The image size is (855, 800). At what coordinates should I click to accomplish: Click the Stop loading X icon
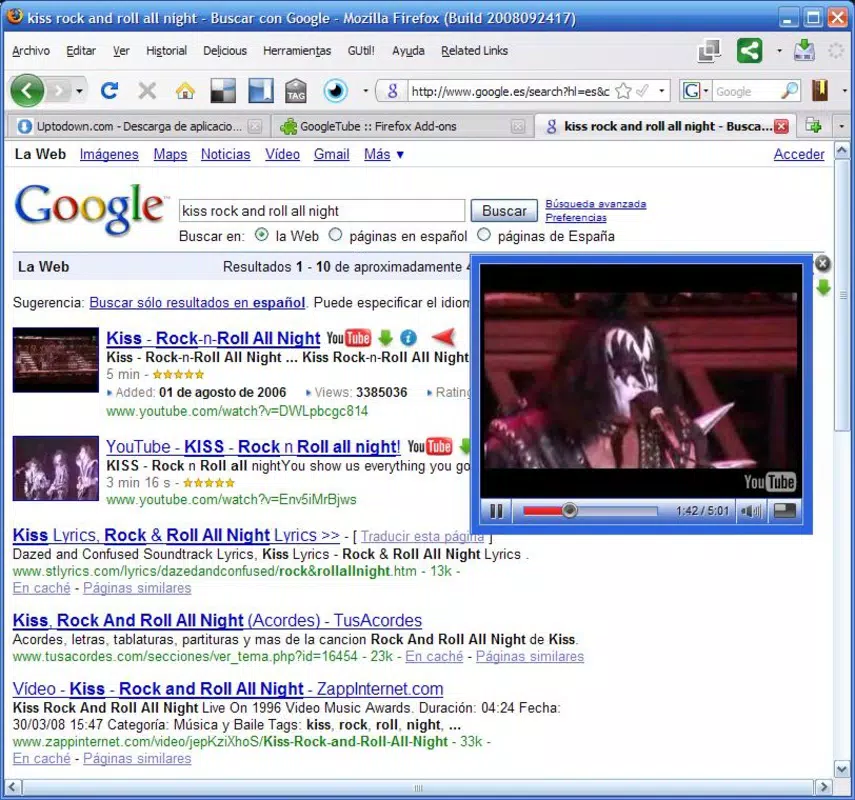pyautogui.click(x=147, y=91)
